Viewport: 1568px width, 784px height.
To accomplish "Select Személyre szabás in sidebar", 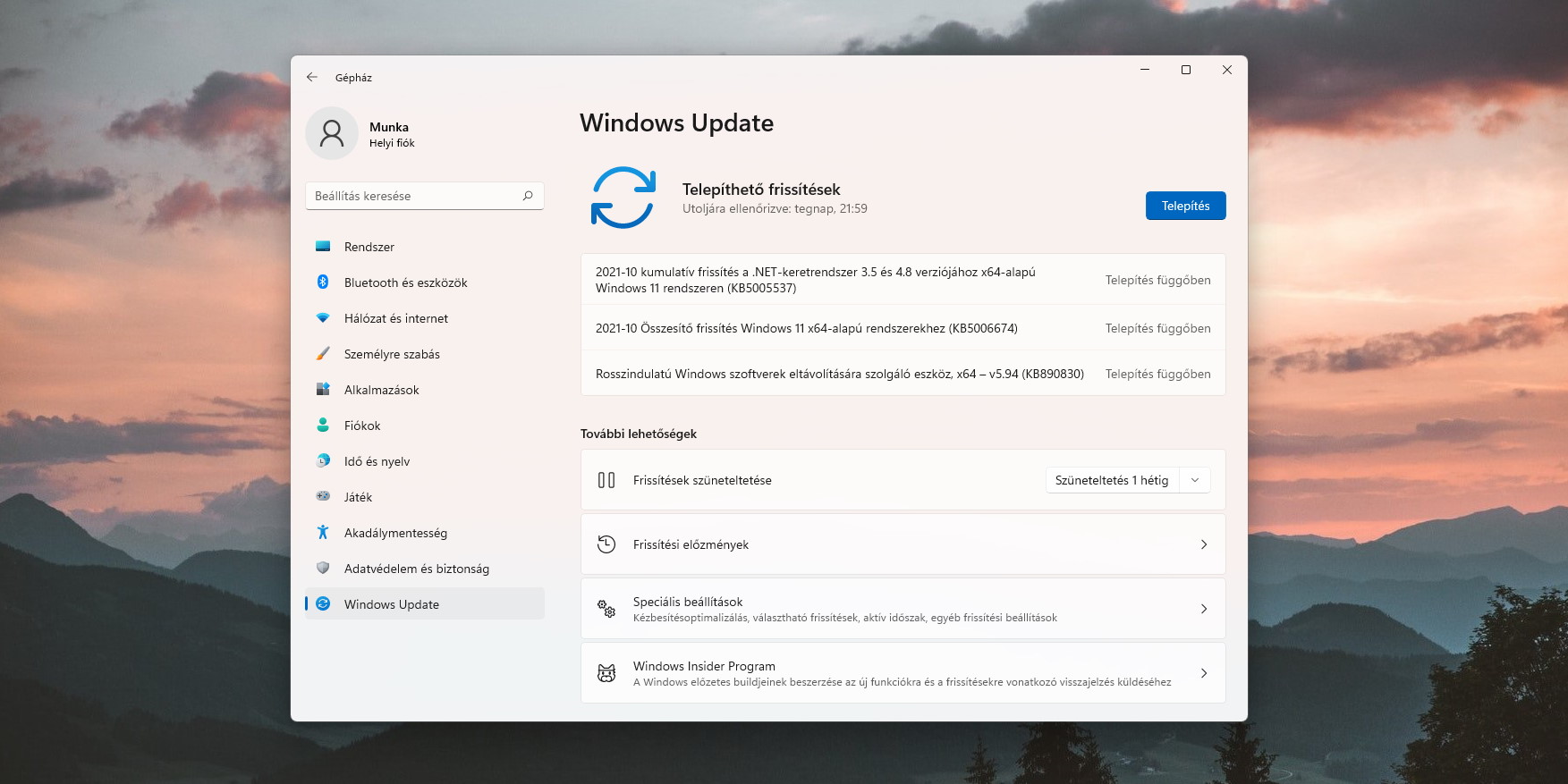I will [425, 354].
